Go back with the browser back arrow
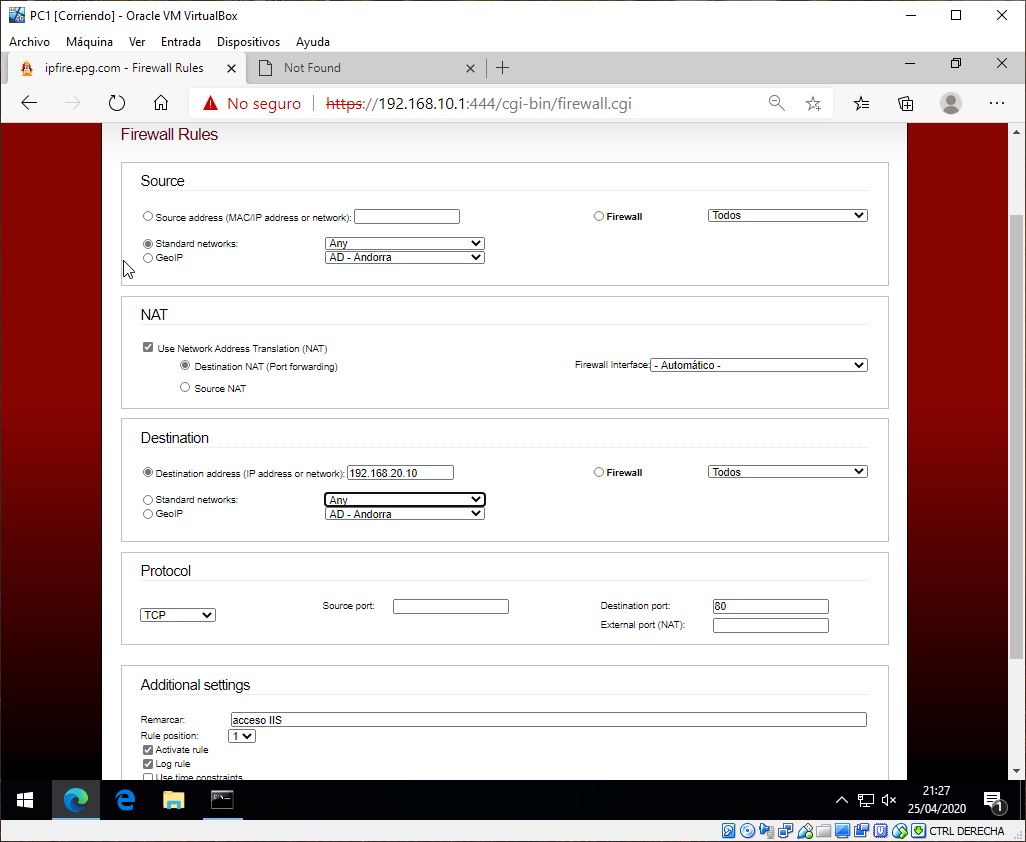This screenshot has width=1026, height=842. pos(29,103)
